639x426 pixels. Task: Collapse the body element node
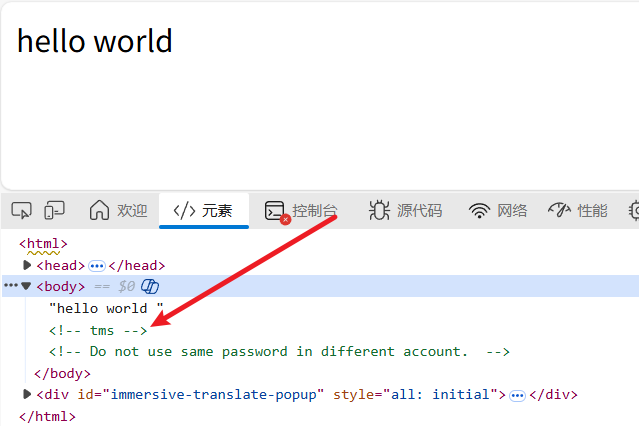(27, 287)
